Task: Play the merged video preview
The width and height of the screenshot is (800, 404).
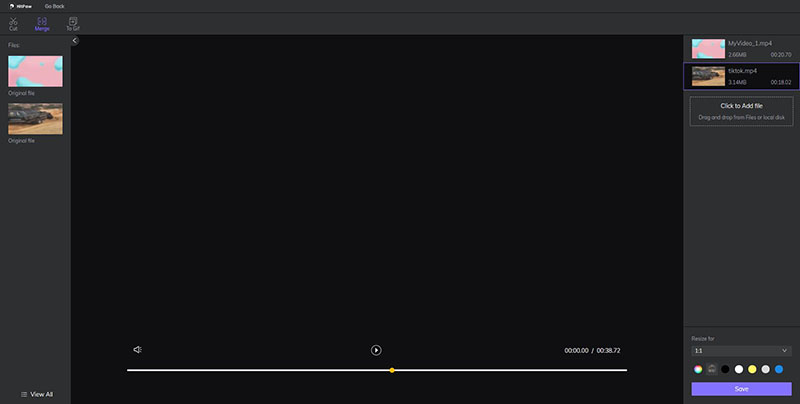Action: 376,350
